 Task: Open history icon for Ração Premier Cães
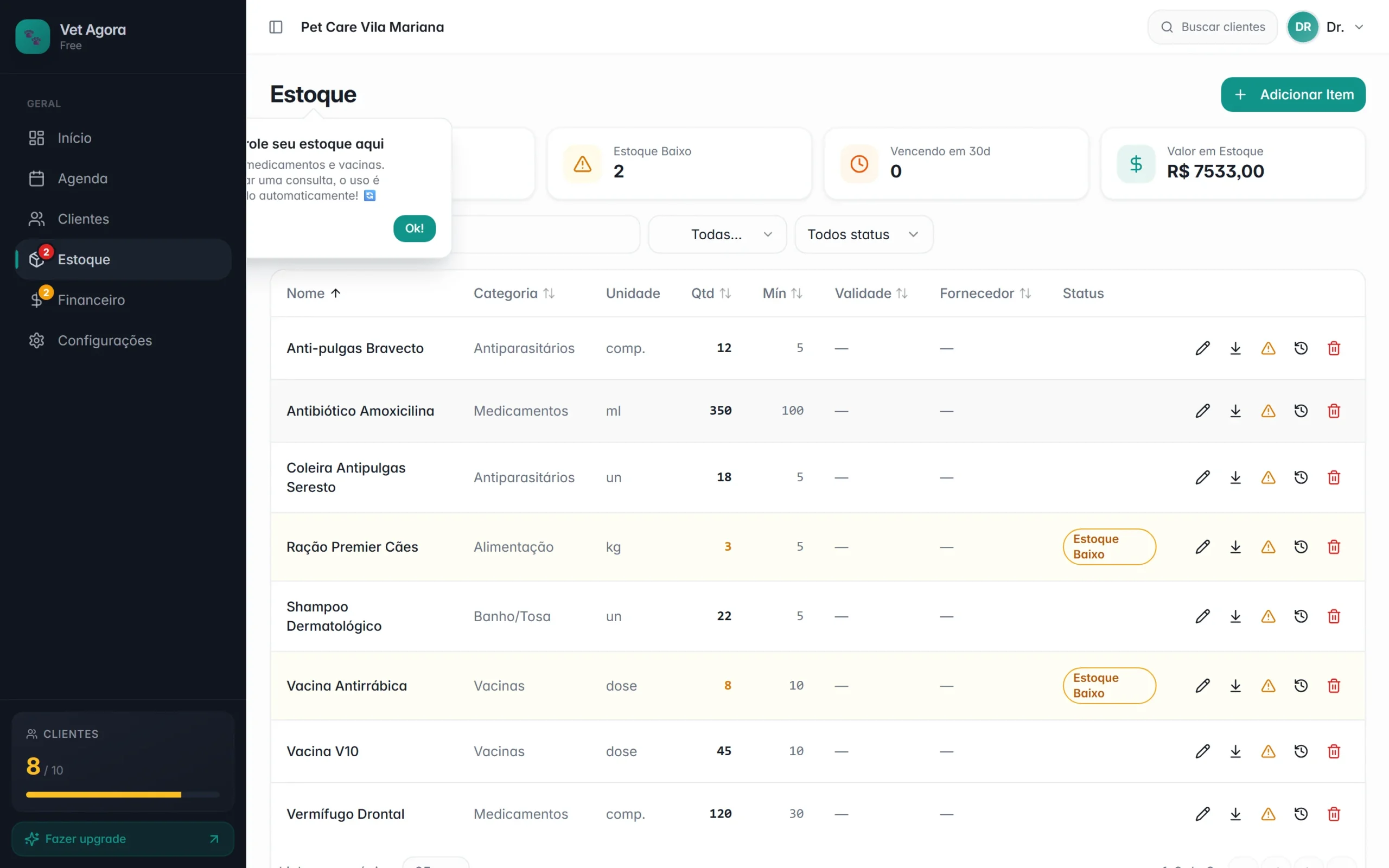[1301, 546]
